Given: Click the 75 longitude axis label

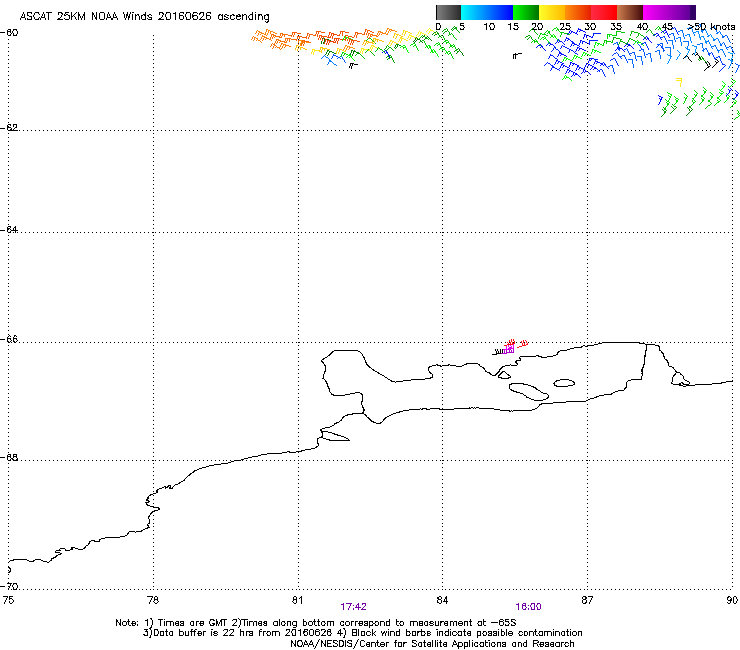Looking at the screenshot, I should pos(8,600).
